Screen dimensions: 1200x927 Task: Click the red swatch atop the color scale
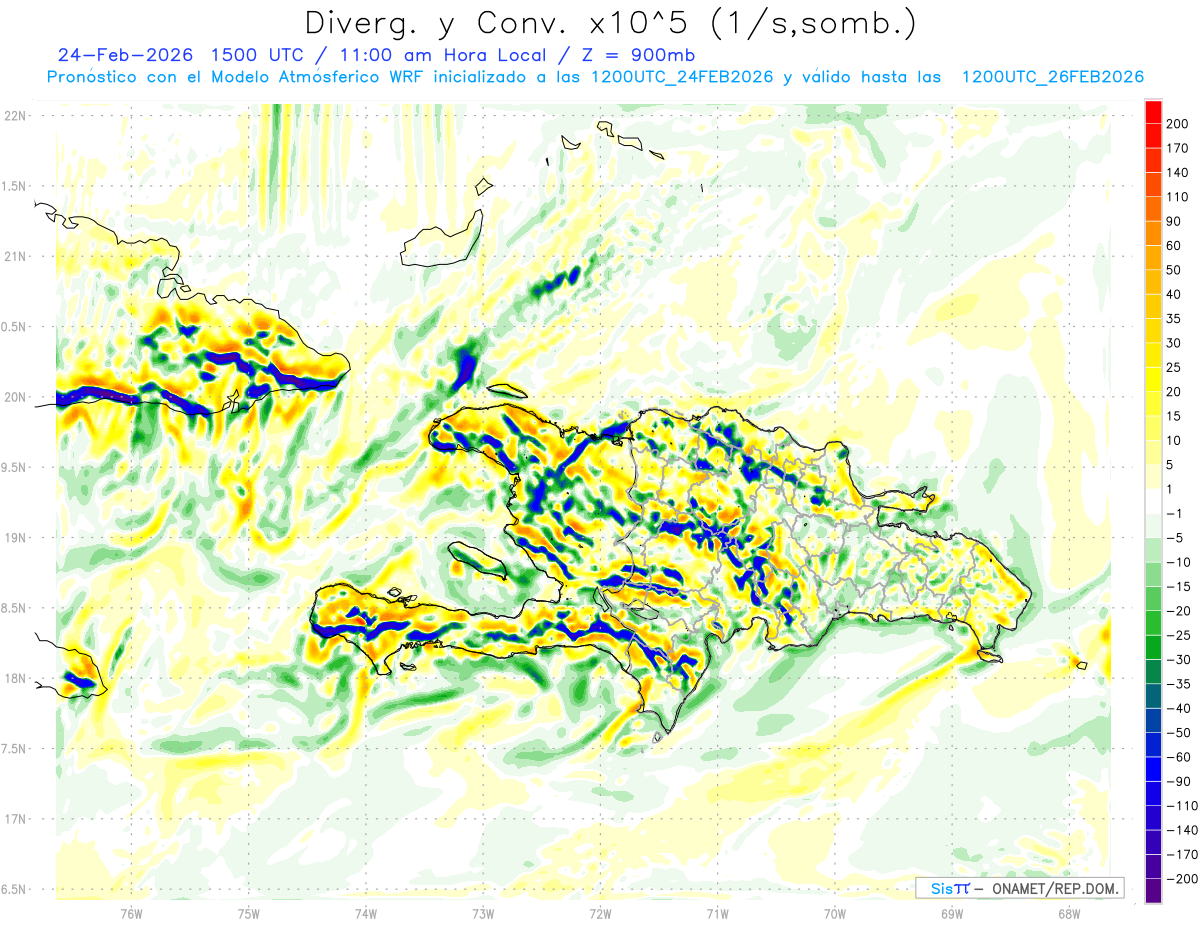(1153, 111)
